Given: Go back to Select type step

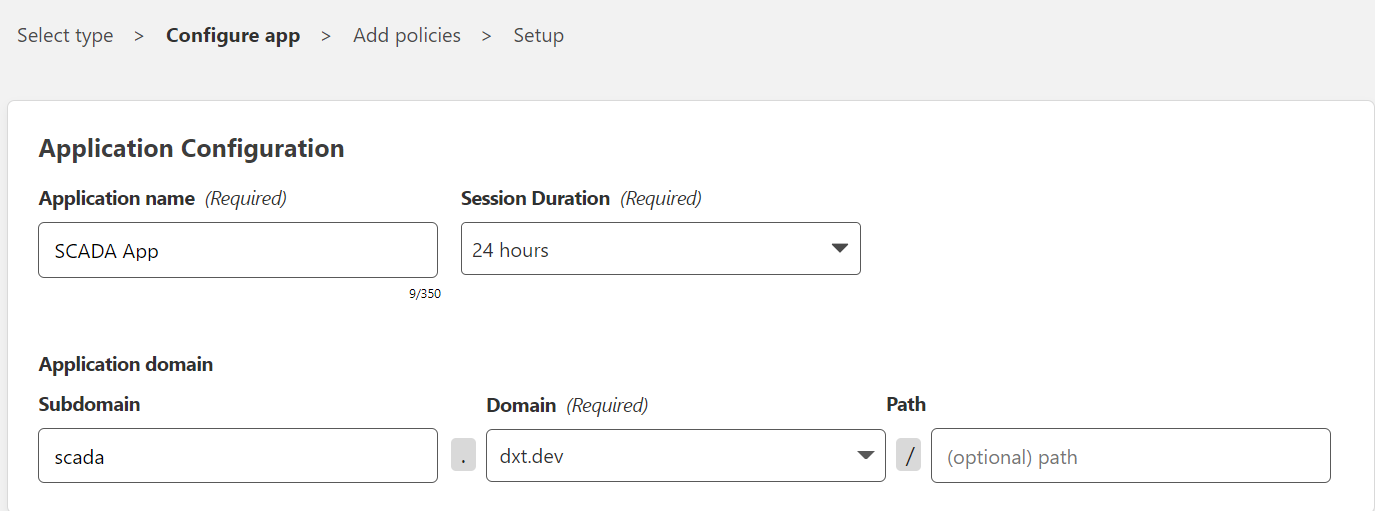Looking at the screenshot, I should (x=65, y=35).
